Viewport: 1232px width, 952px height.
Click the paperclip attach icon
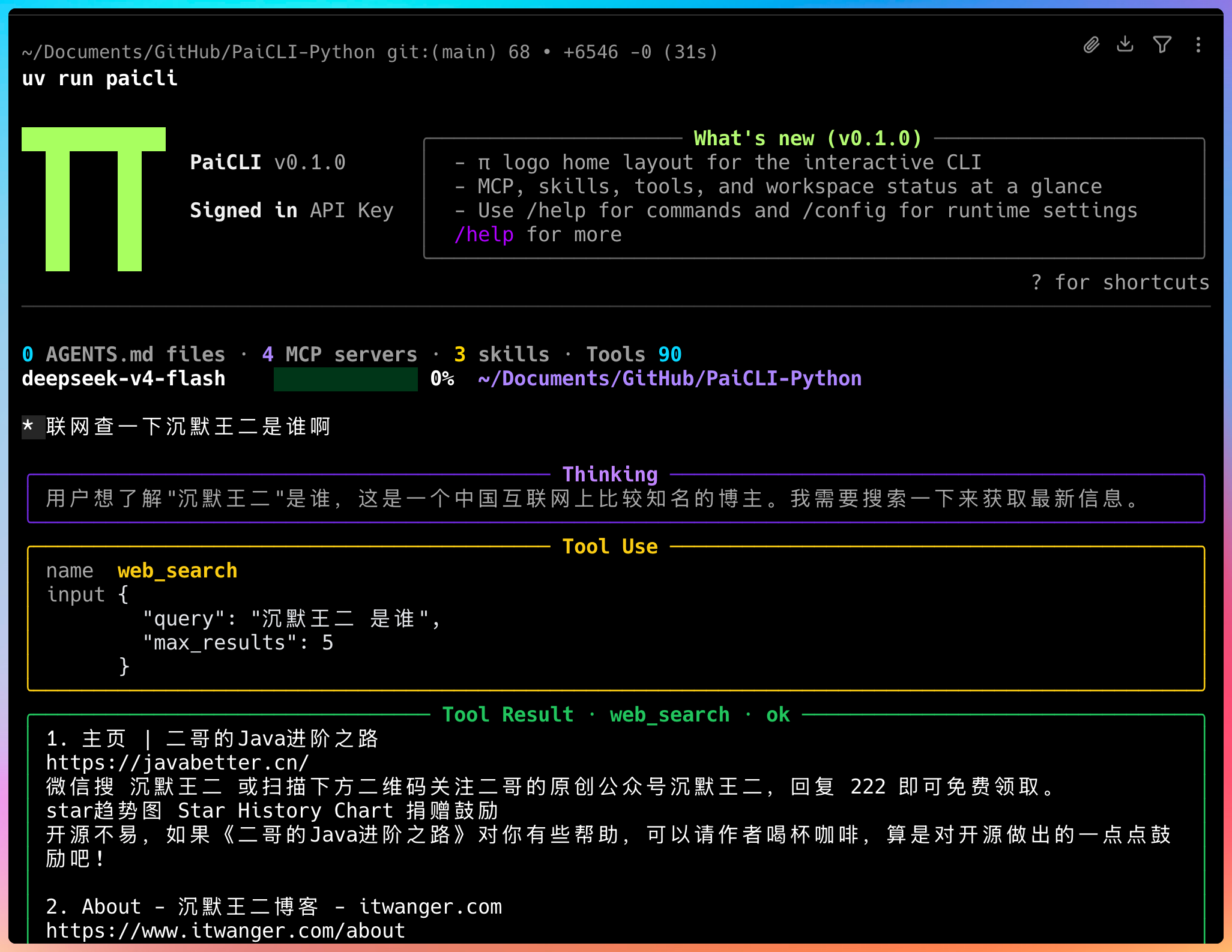[x=1092, y=45]
